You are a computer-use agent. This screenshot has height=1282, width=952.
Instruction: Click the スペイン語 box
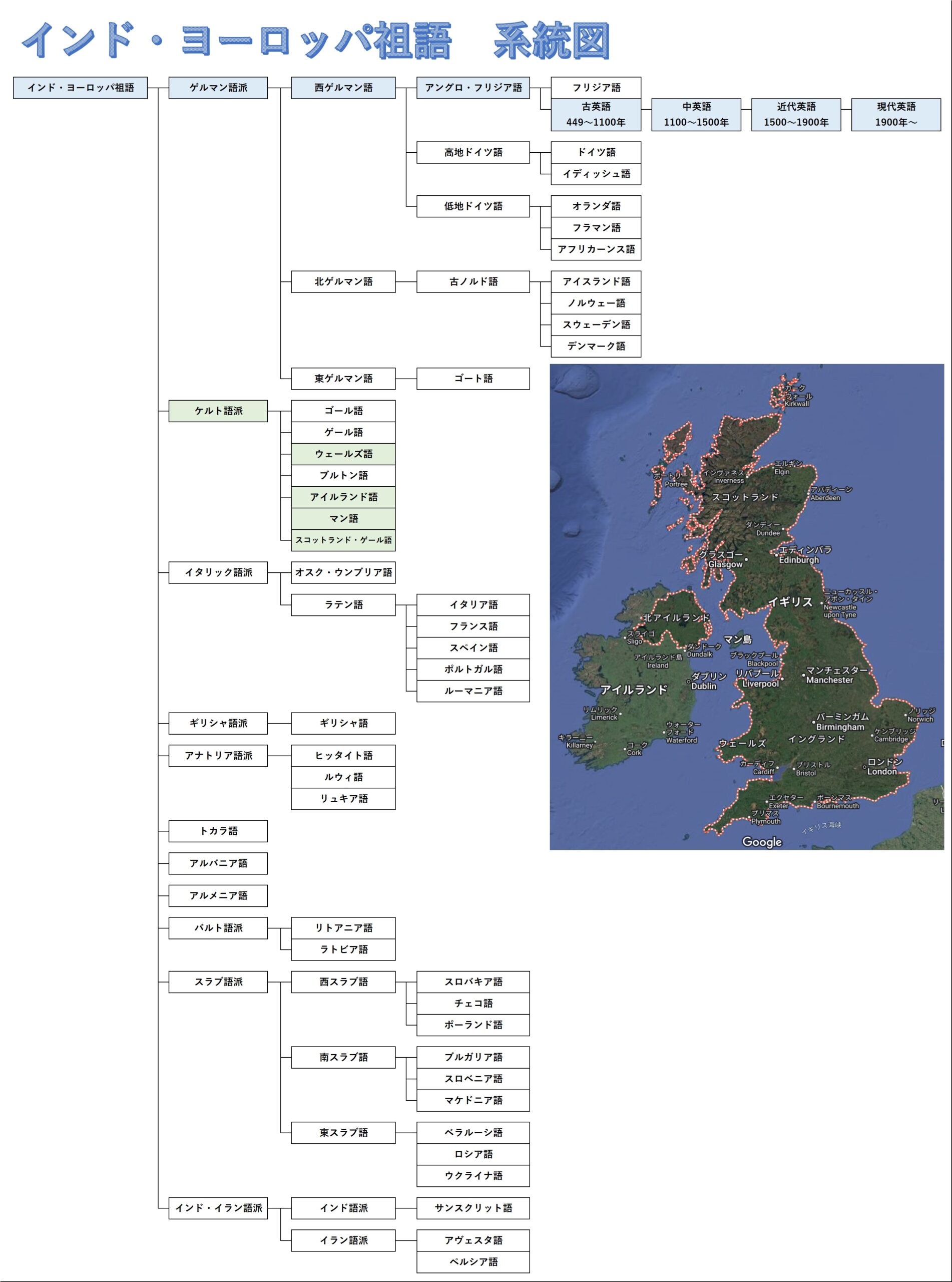pyautogui.click(x=473, y=648)
